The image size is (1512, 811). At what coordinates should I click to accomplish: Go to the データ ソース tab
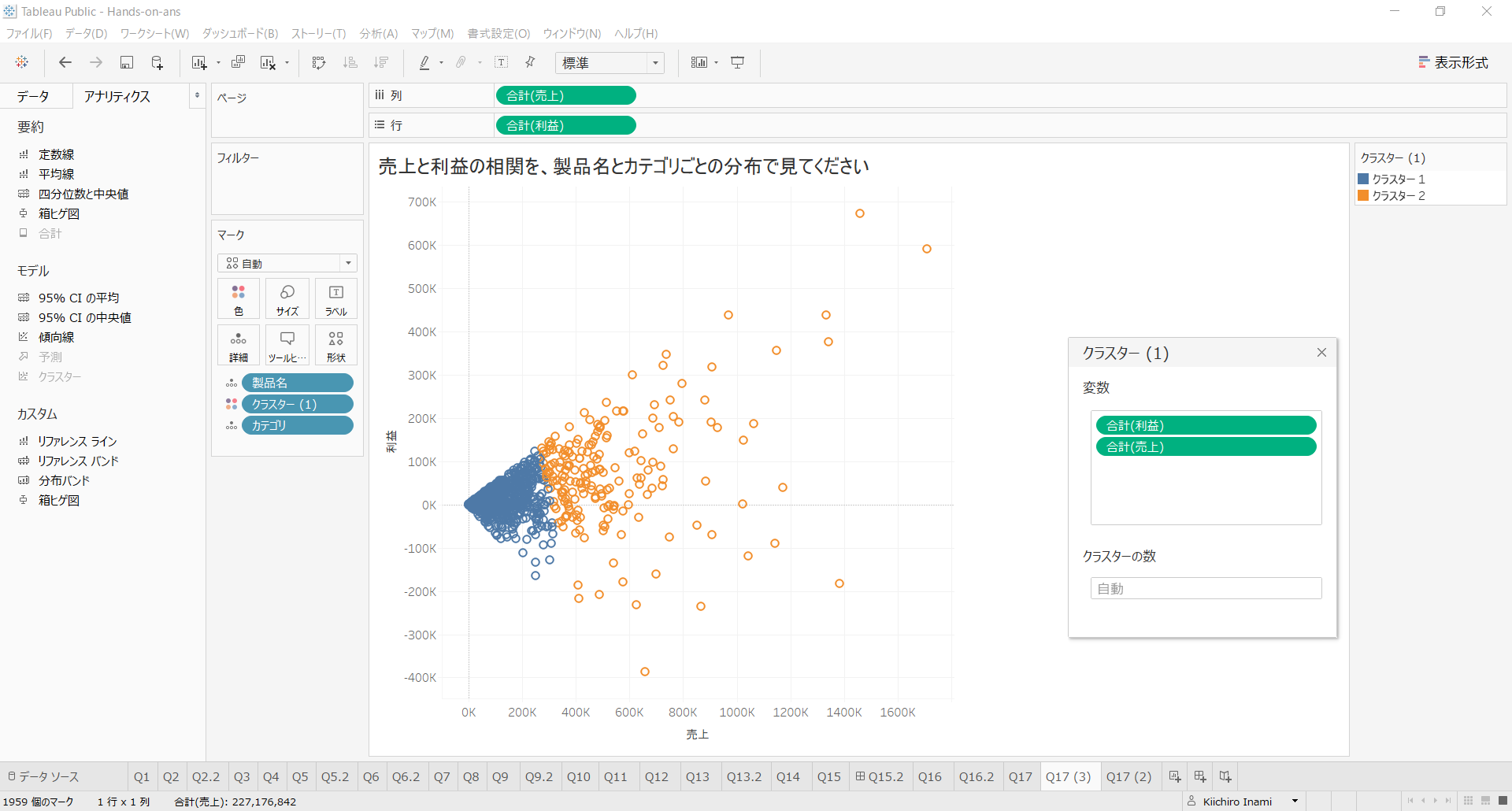[43, 776]
